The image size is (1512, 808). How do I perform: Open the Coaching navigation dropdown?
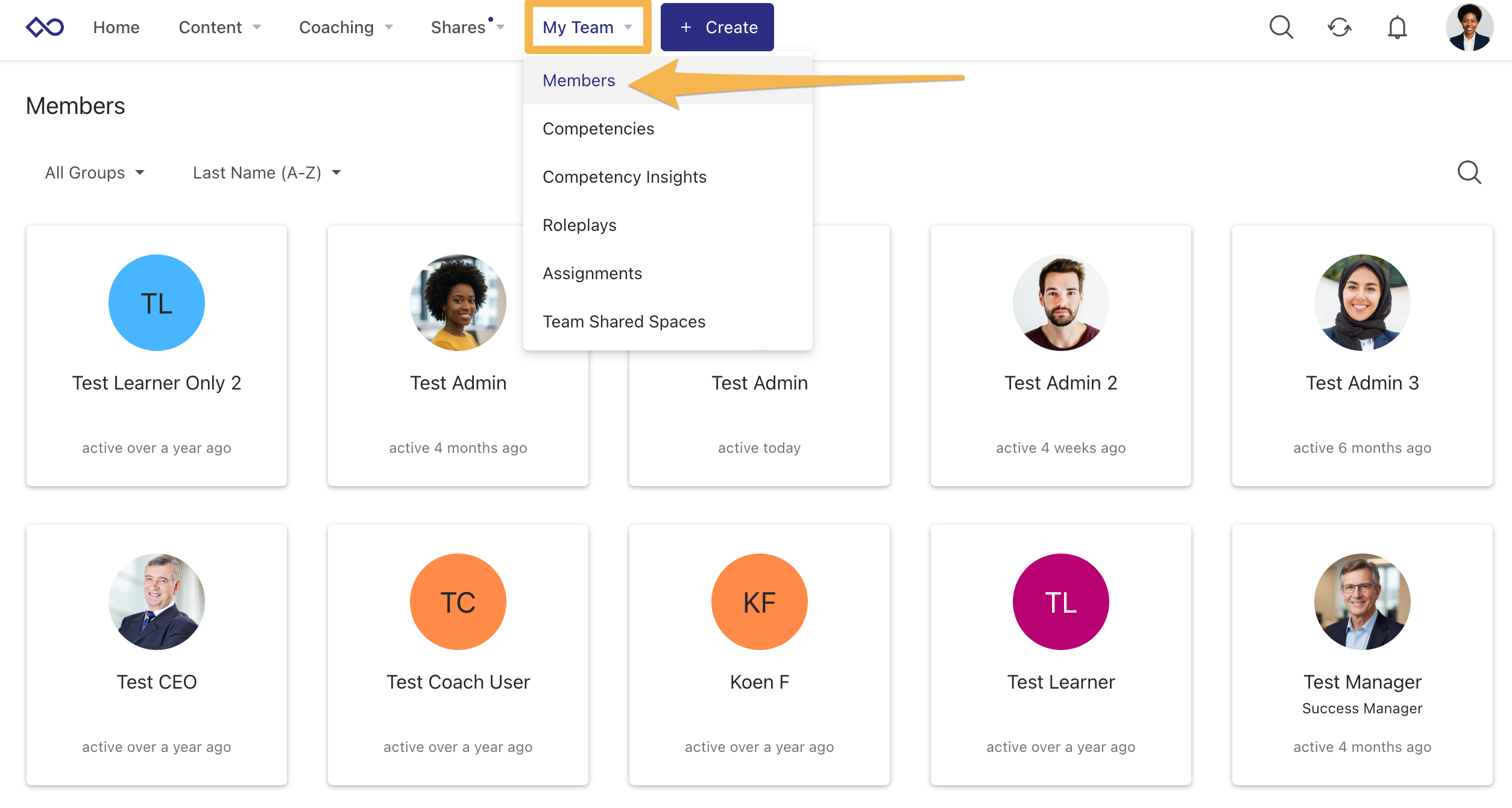coord(345,27)
